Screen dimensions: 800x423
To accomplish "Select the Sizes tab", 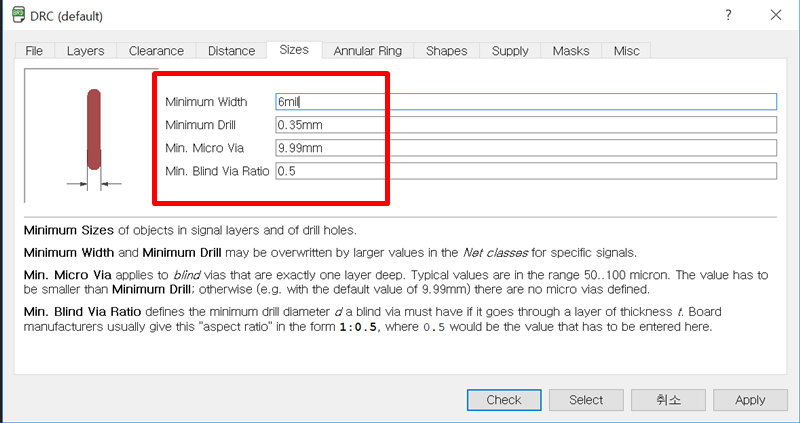I will (x=294, y=49).
